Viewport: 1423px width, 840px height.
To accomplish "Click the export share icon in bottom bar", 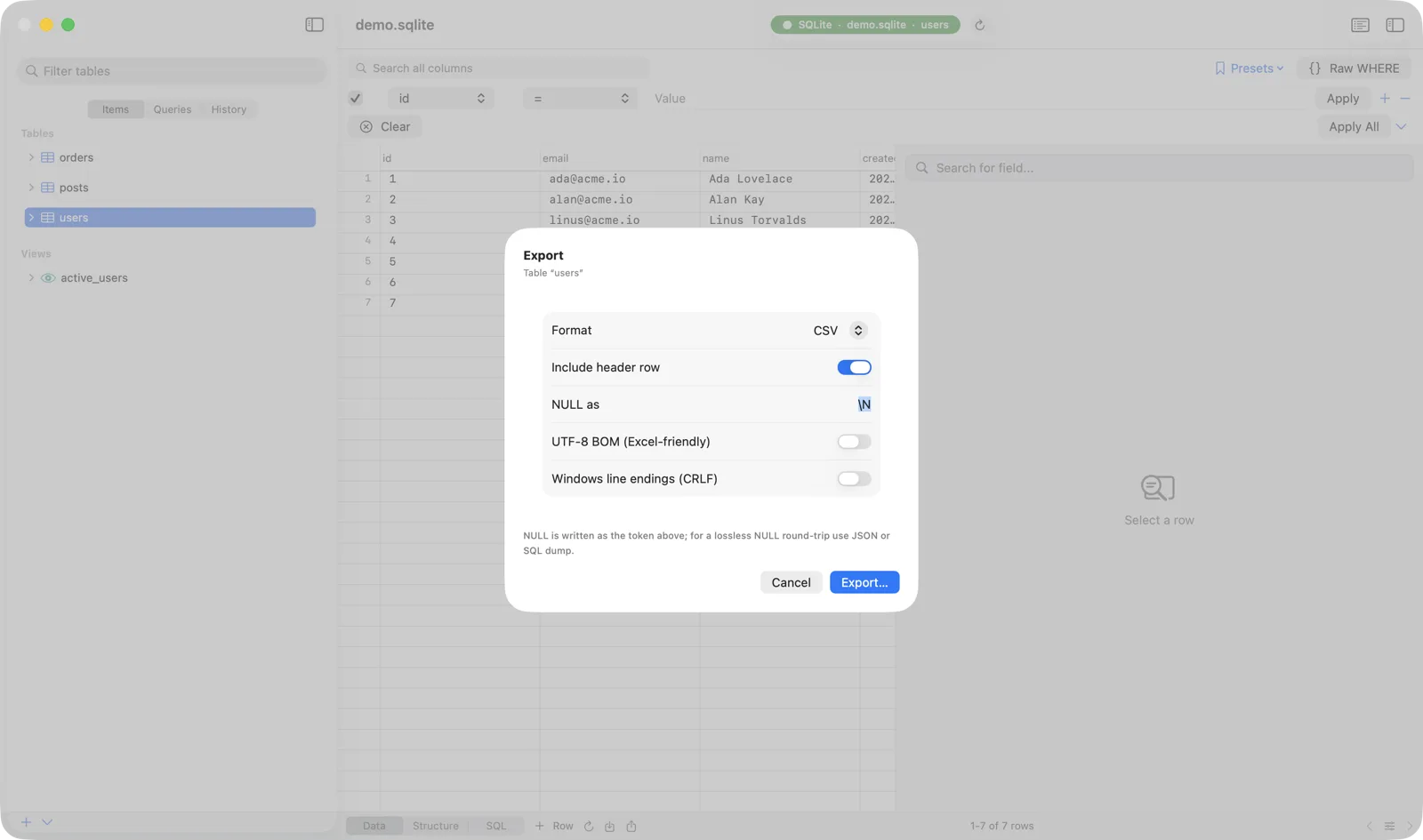I will [631, 826].
